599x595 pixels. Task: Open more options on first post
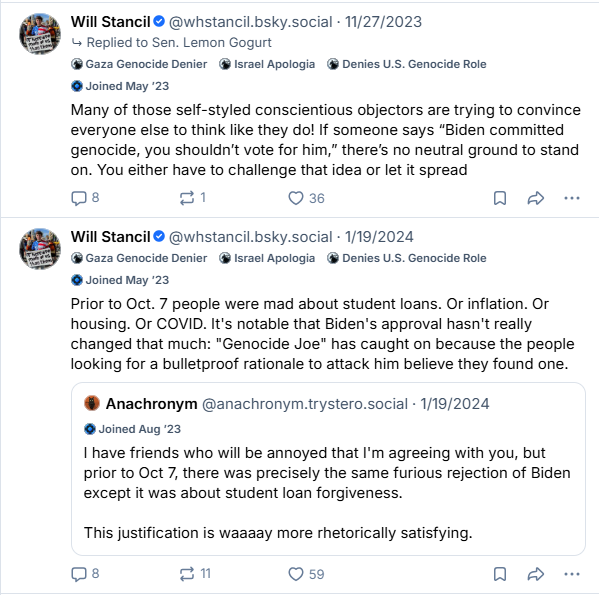(571, 198)
